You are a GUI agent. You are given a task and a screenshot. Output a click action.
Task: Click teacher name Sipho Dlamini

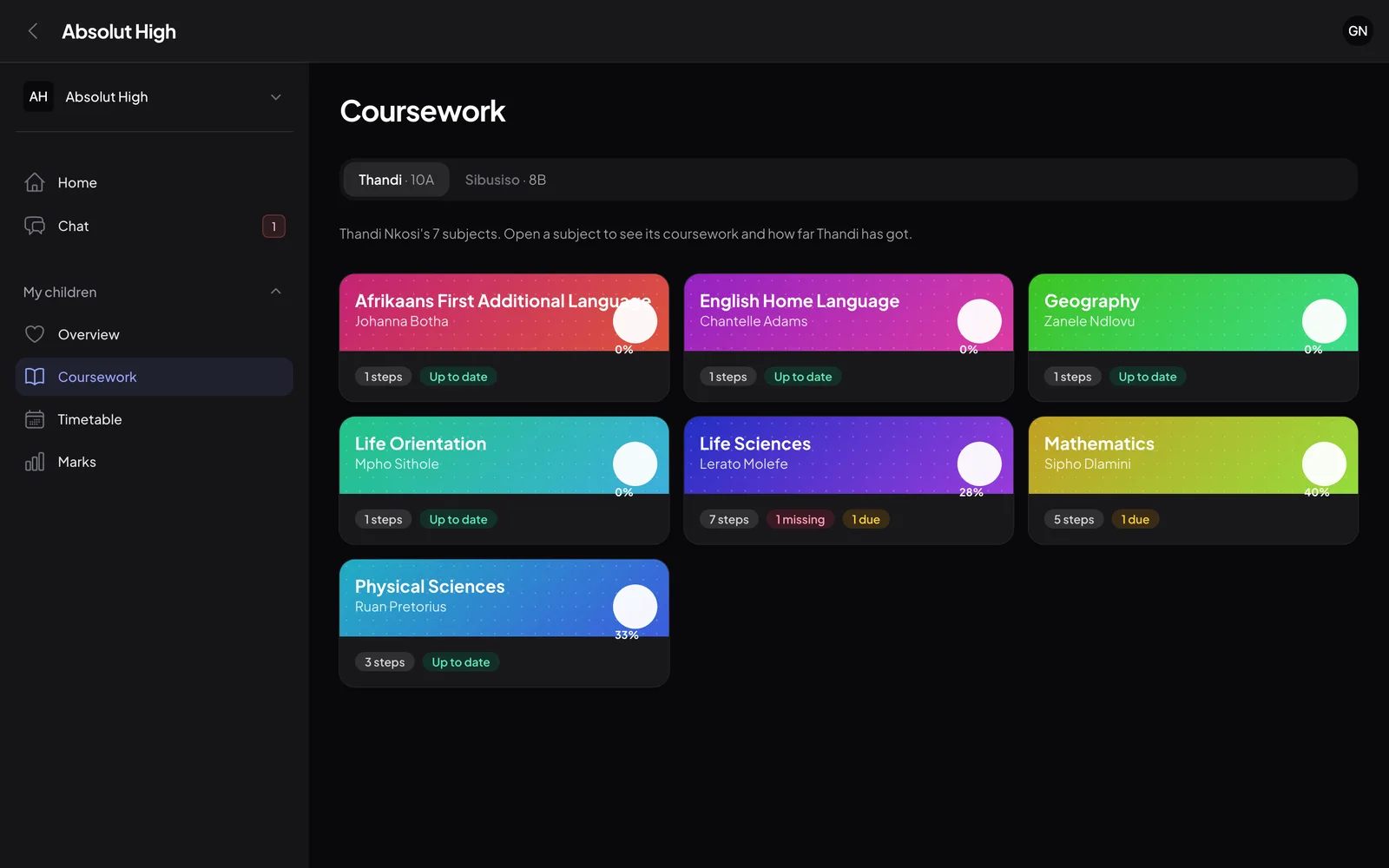point(1088,464)
